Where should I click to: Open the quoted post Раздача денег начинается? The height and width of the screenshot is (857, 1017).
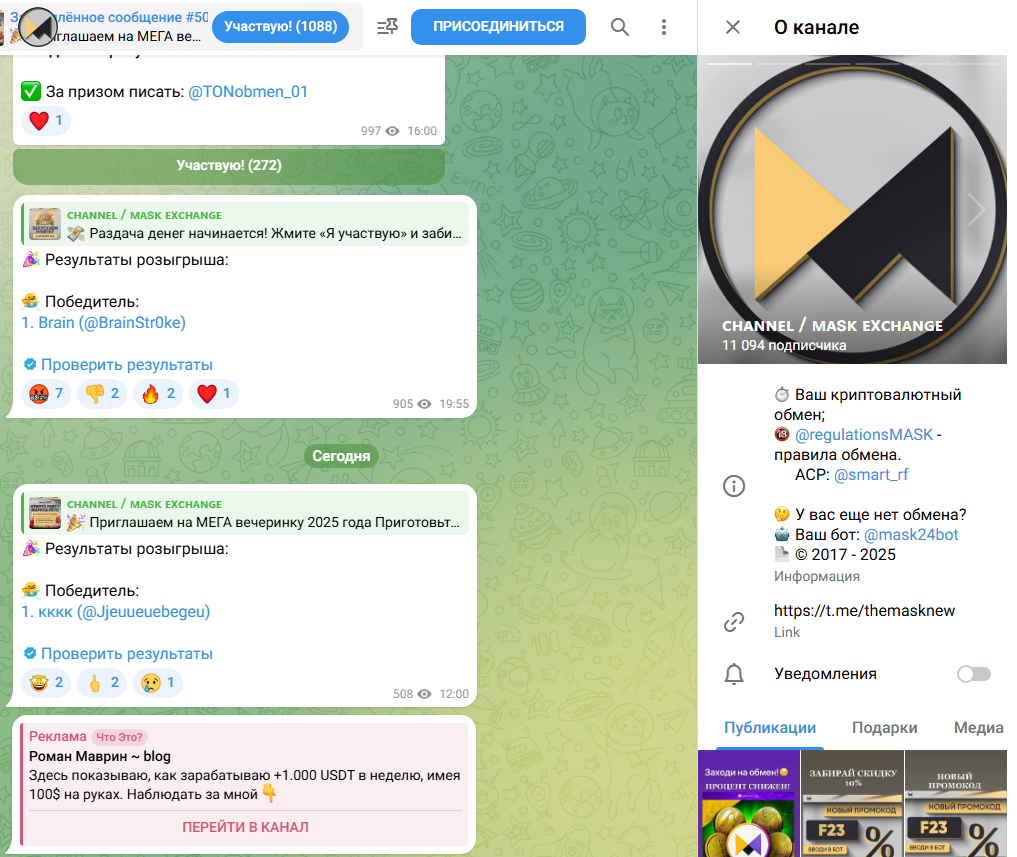[245, 224]
